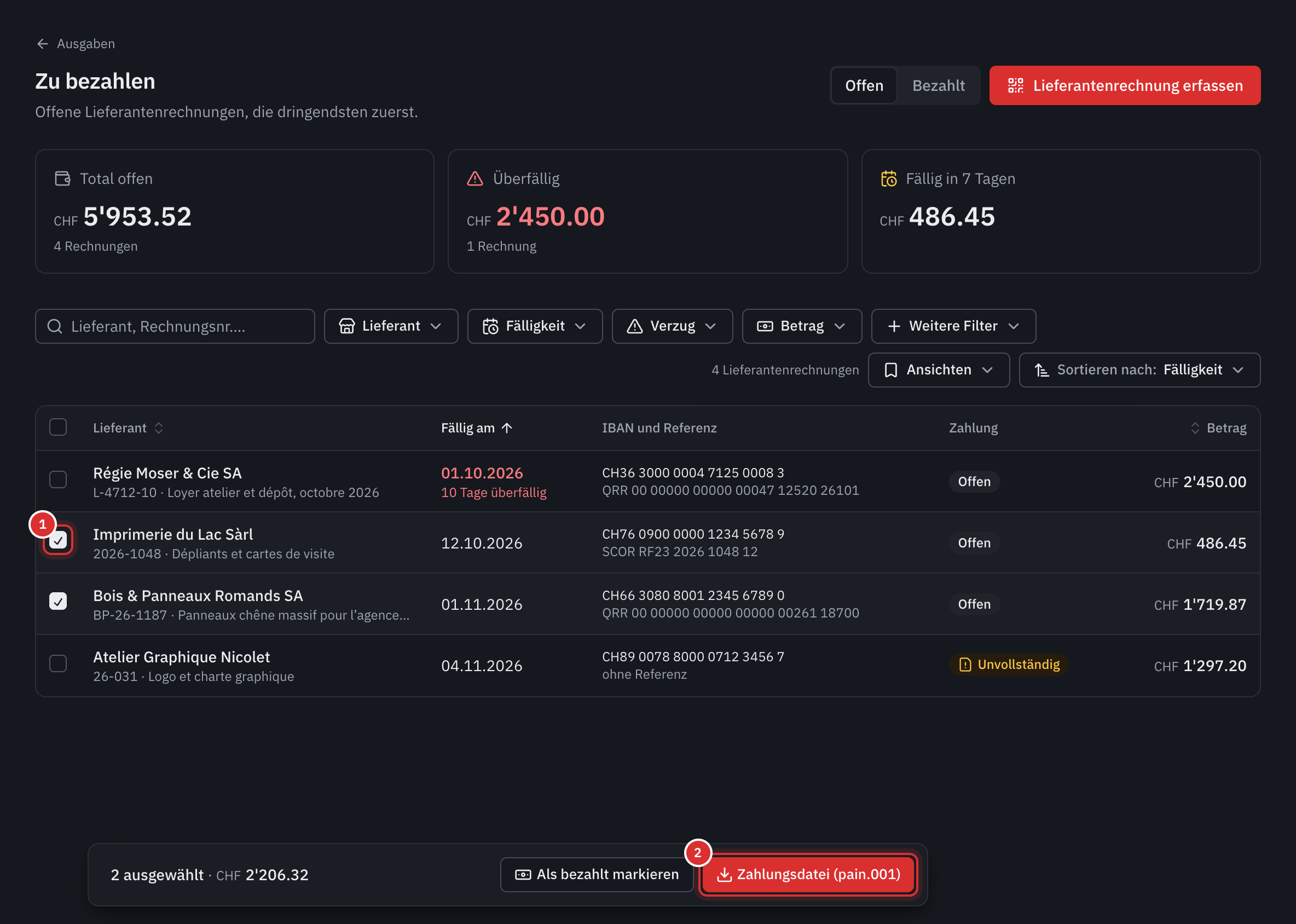Uncheck the Bois & Panneaux Romands SA checkbox

58,602
